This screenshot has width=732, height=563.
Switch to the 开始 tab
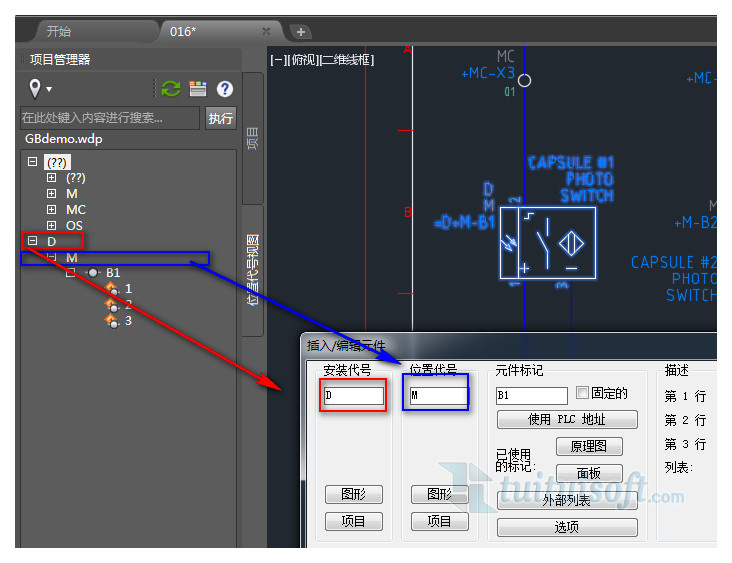coord(59,31)
